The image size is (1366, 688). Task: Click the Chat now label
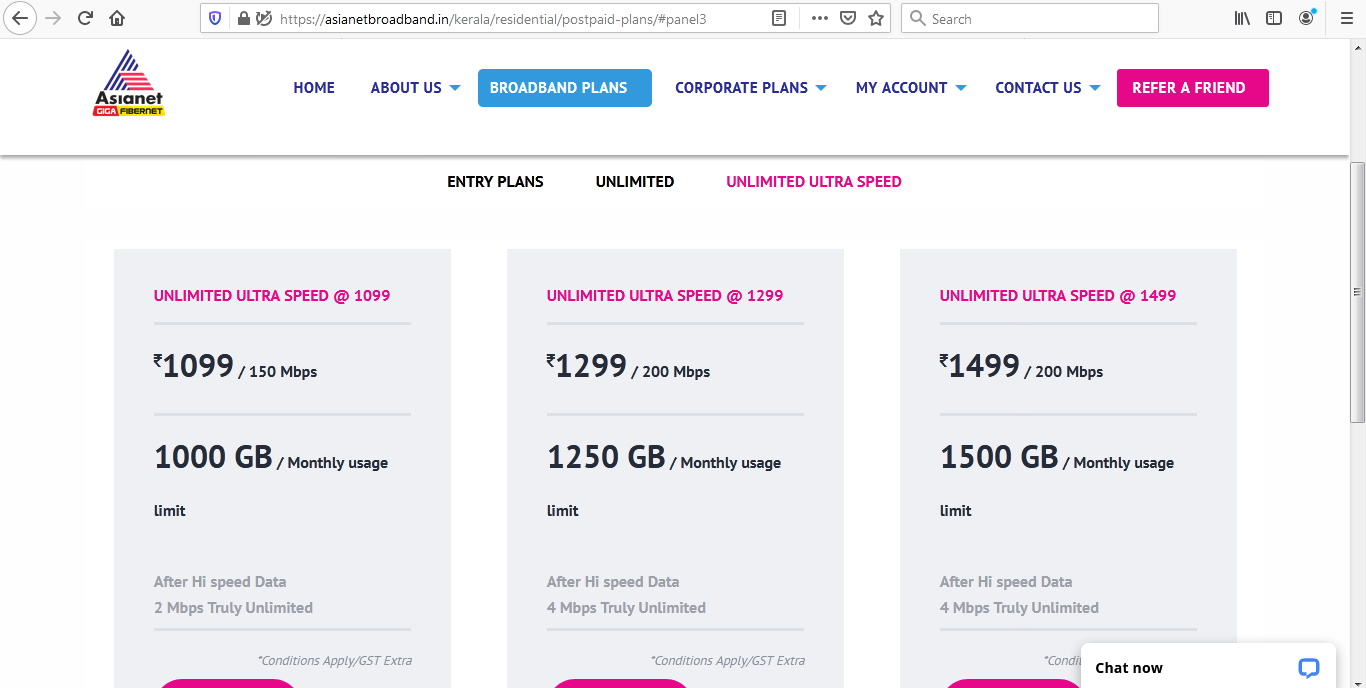pyautogui.click(x=1129, y=668)
